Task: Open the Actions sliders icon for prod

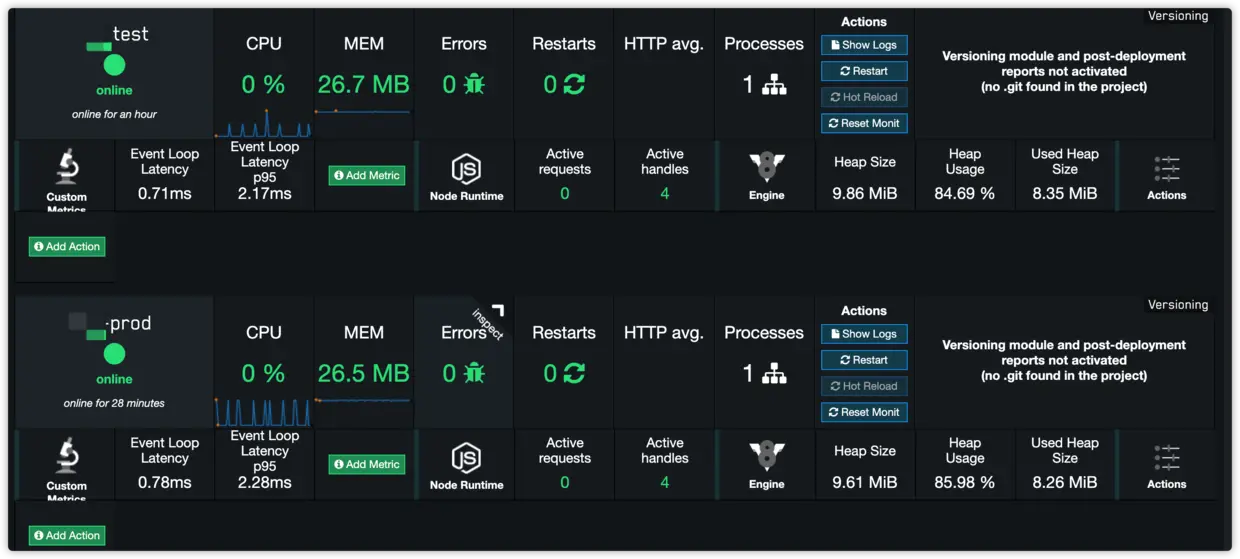Action: click(x=1166, y=456)
